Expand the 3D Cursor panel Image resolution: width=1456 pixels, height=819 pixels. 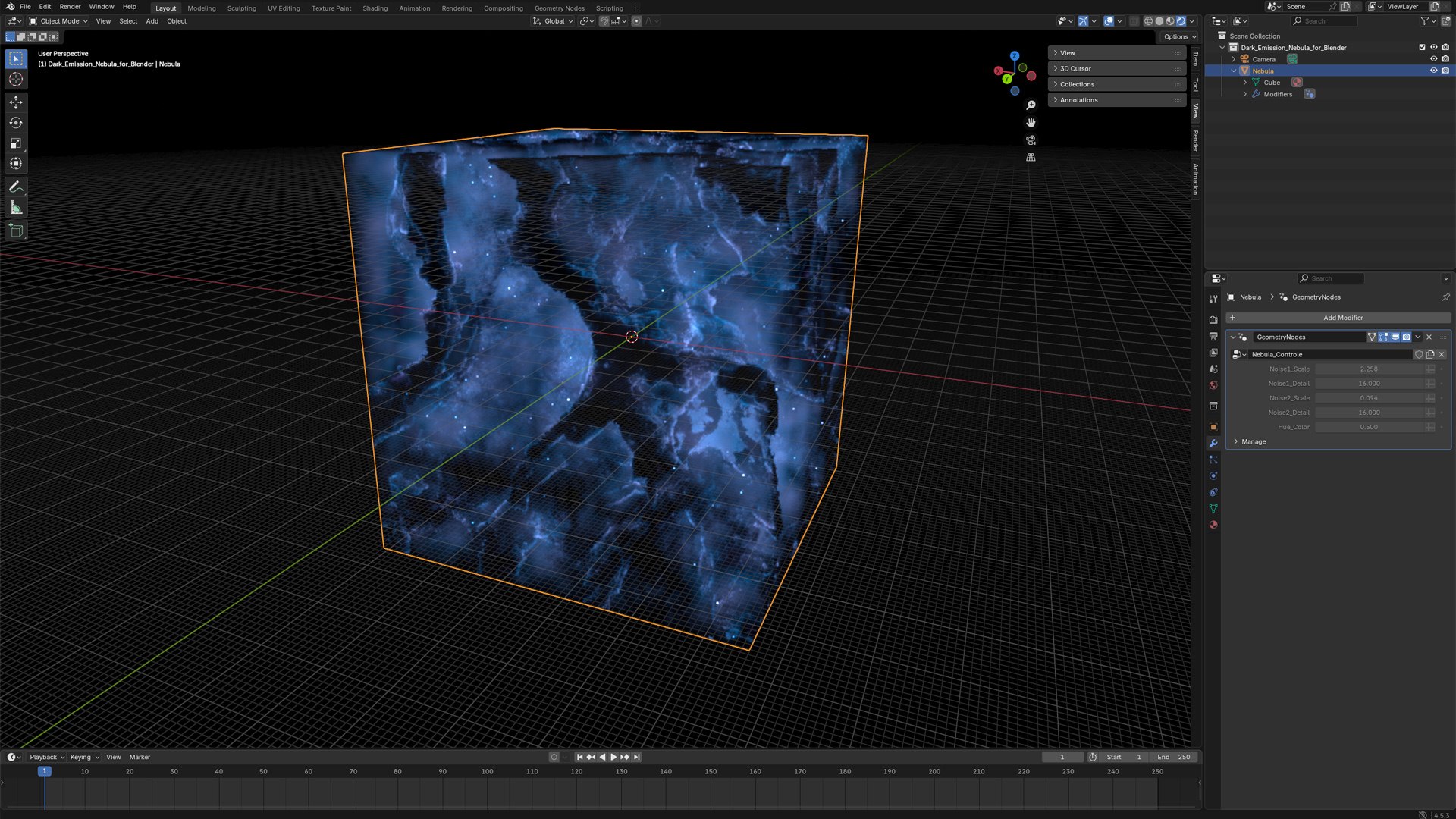click(x=1116, y=69)
